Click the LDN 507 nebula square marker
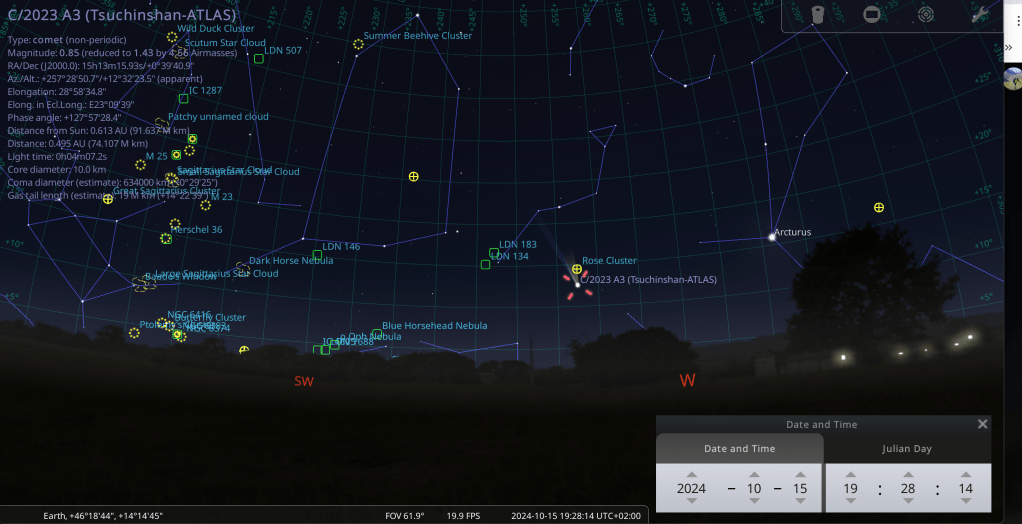This screenshot has width=1022, height=524. (258, 59)
